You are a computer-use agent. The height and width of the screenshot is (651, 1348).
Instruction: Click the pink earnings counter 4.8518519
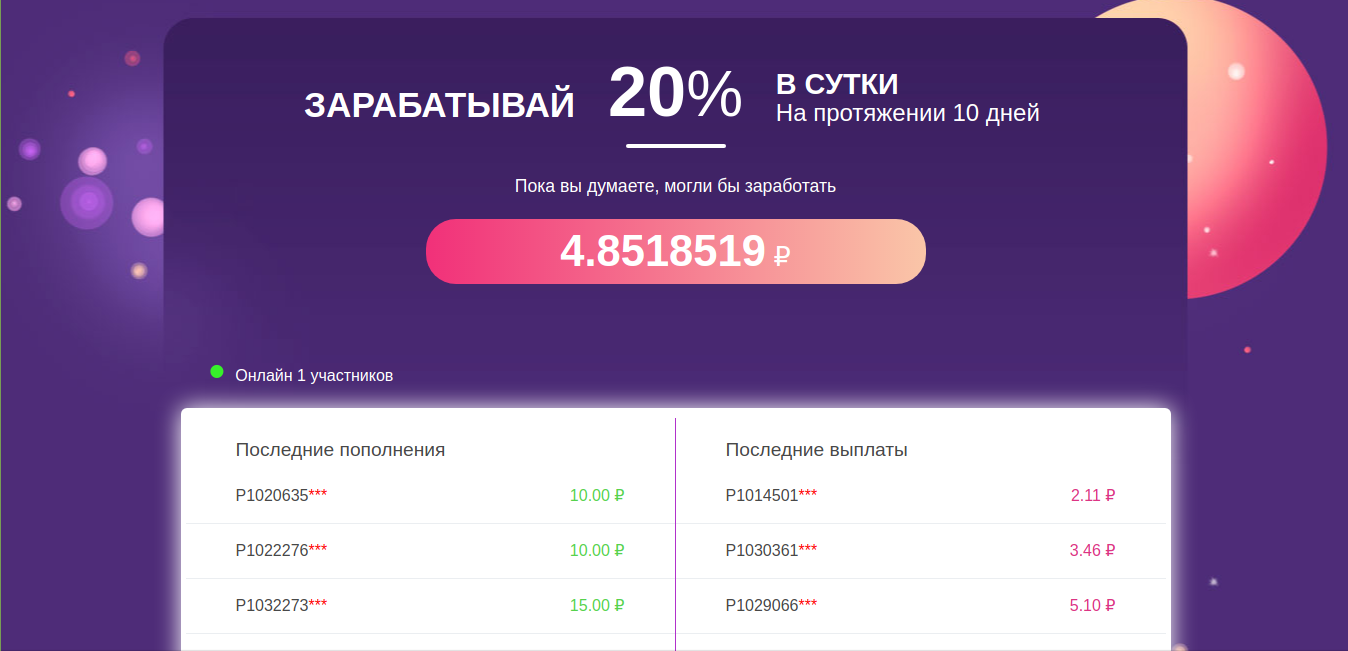(676, 251)
